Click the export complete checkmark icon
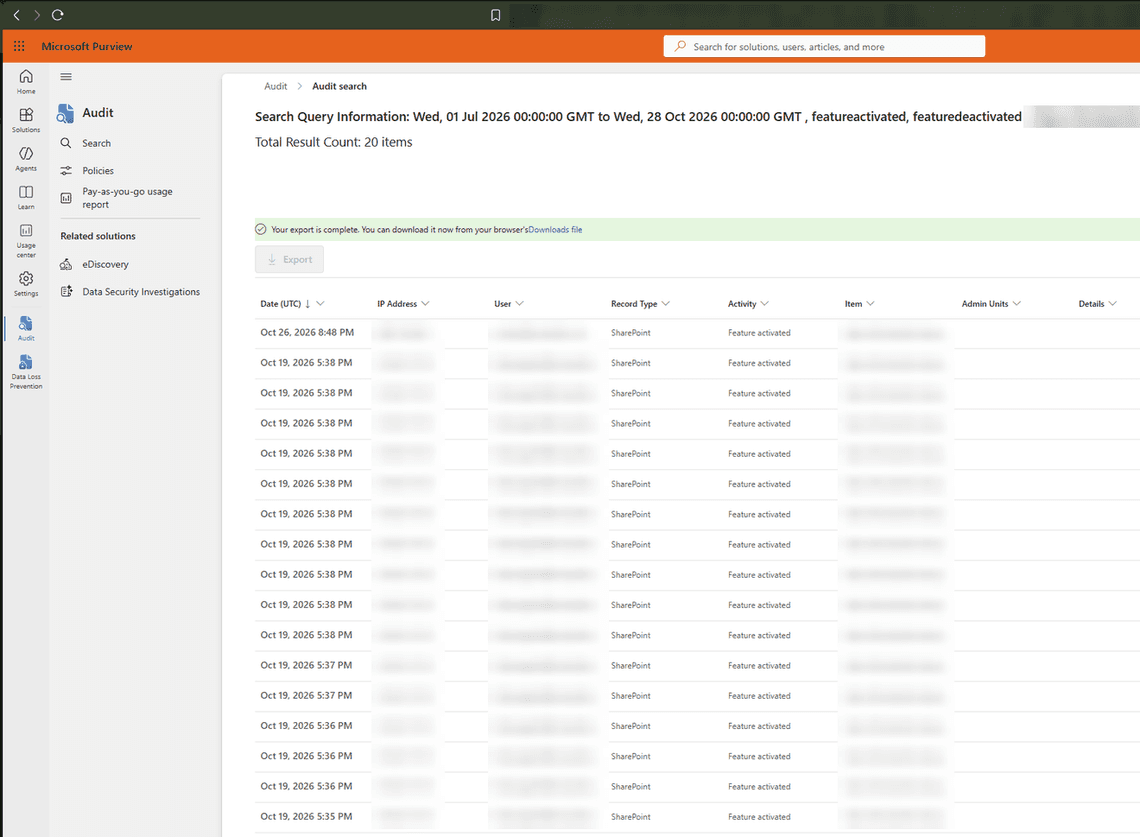 [260, 229]
